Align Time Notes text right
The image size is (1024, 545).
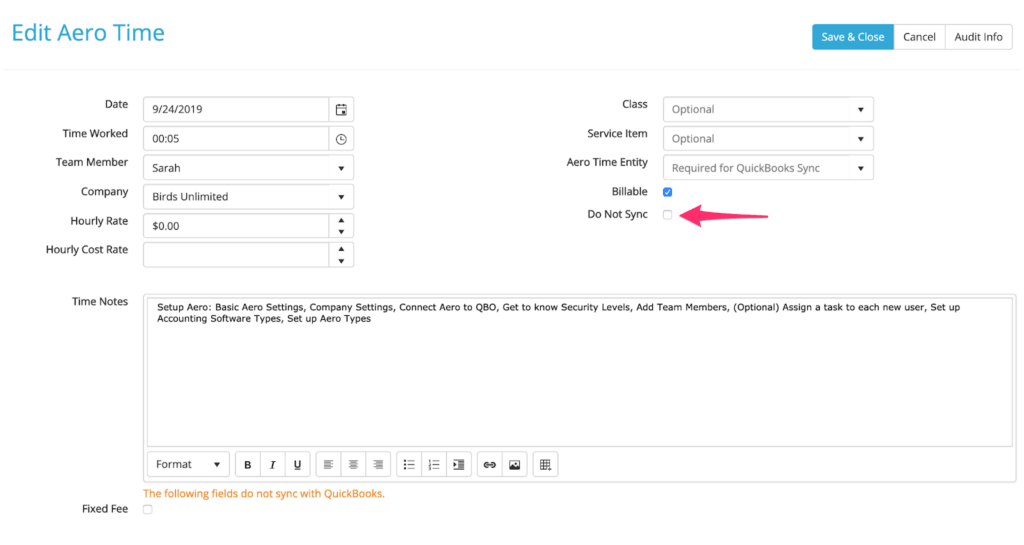tap(378, 465)
